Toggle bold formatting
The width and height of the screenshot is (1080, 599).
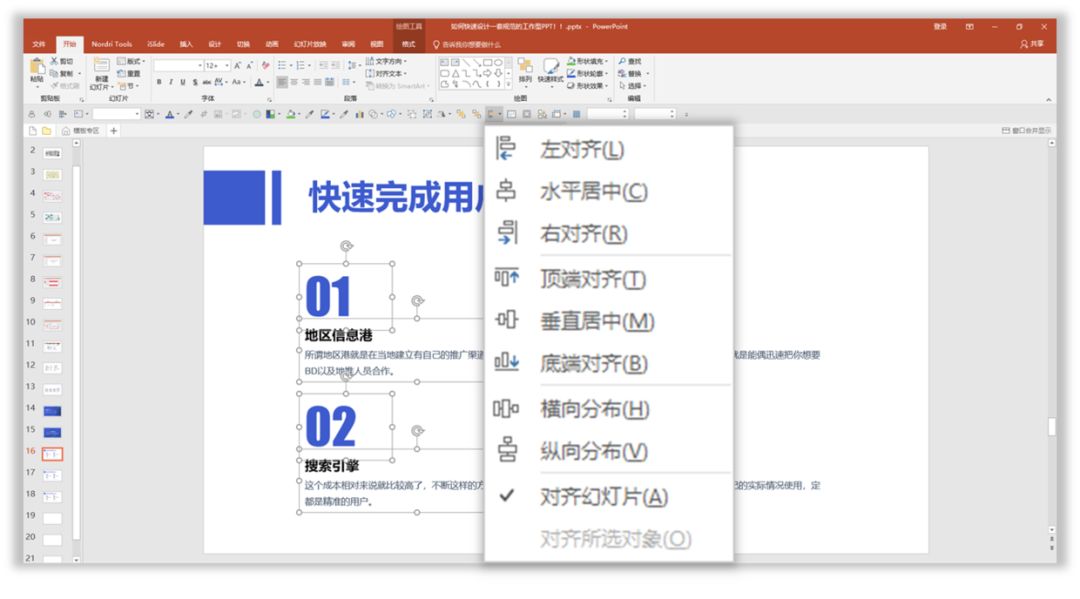(159, 82)
